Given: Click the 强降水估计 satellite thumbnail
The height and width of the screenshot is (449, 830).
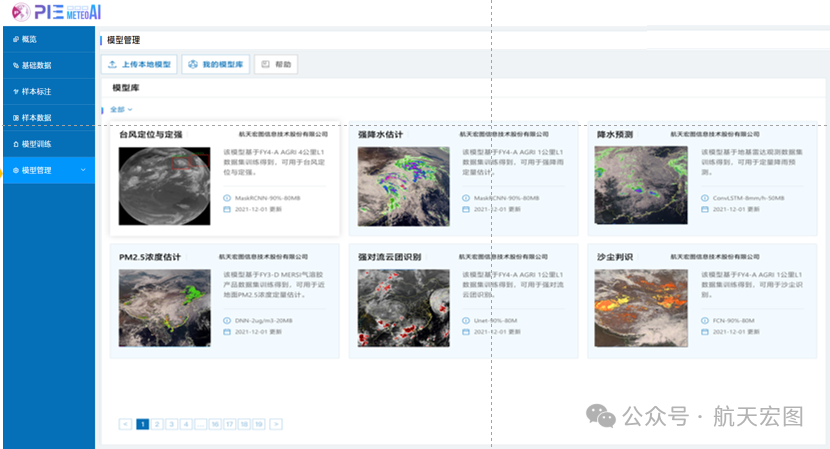Looking at the screenshot, I should (404, 186).
